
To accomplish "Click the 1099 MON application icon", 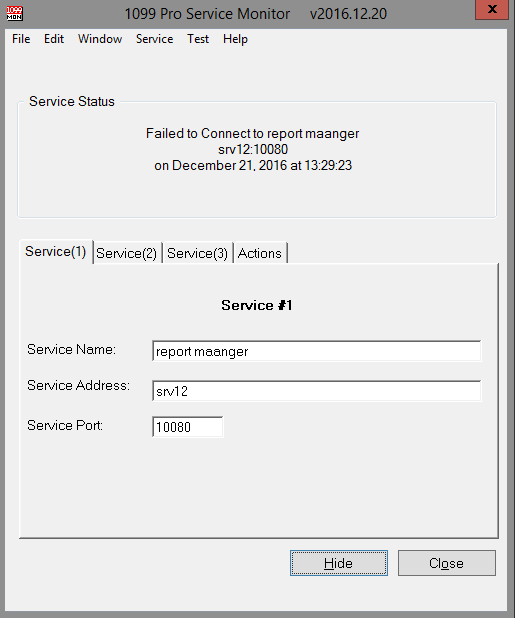I will (x=15, y=13).
